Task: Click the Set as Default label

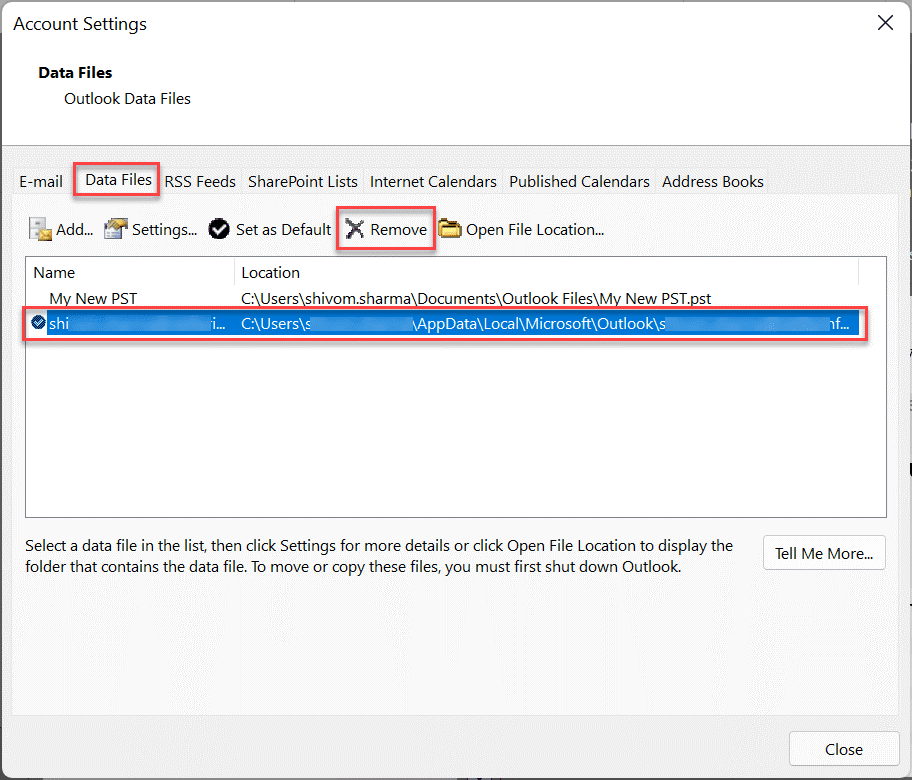Action: pyautogui.click(x=283, y=230)
